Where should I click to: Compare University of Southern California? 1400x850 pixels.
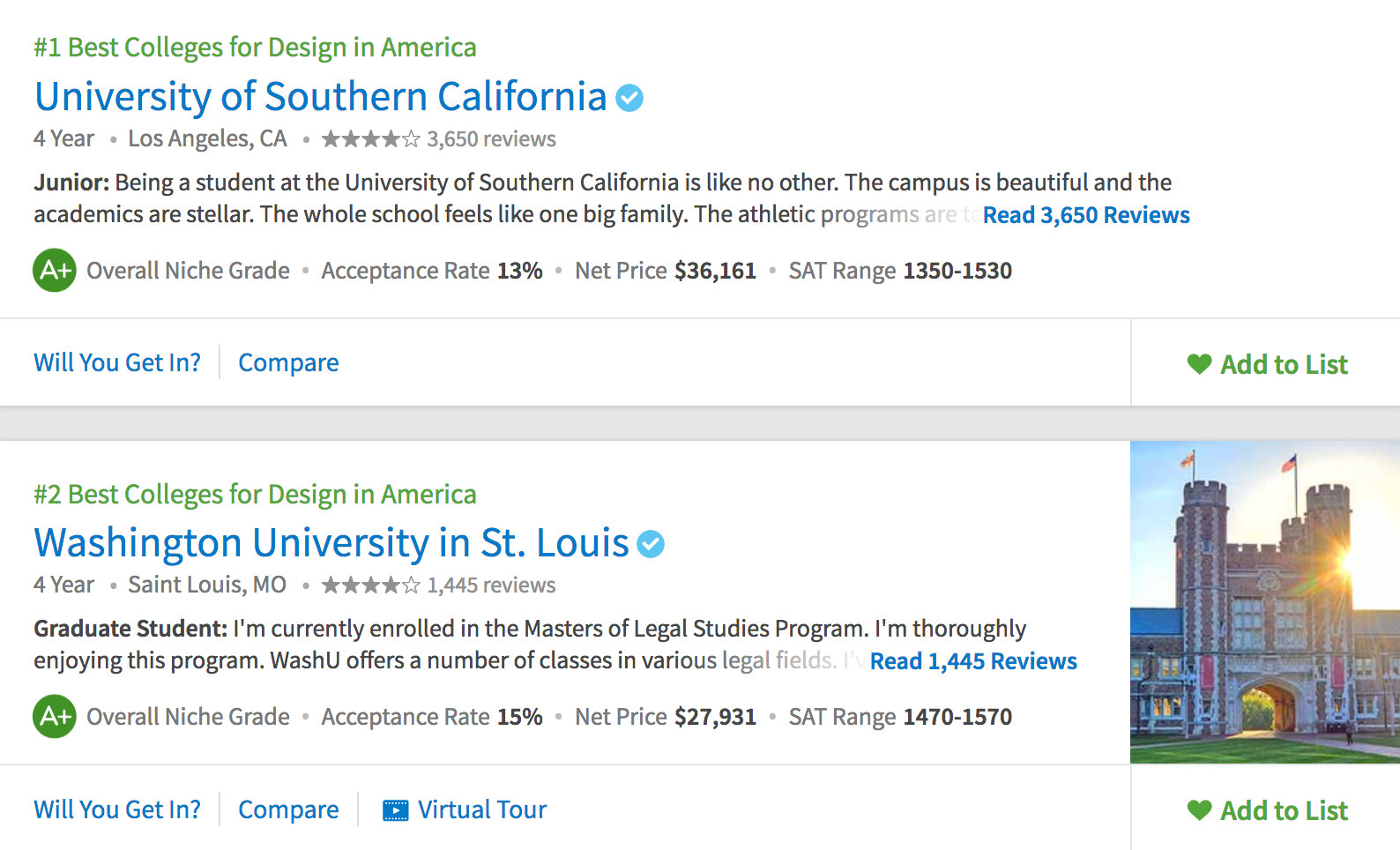click(x=288, y=362)
